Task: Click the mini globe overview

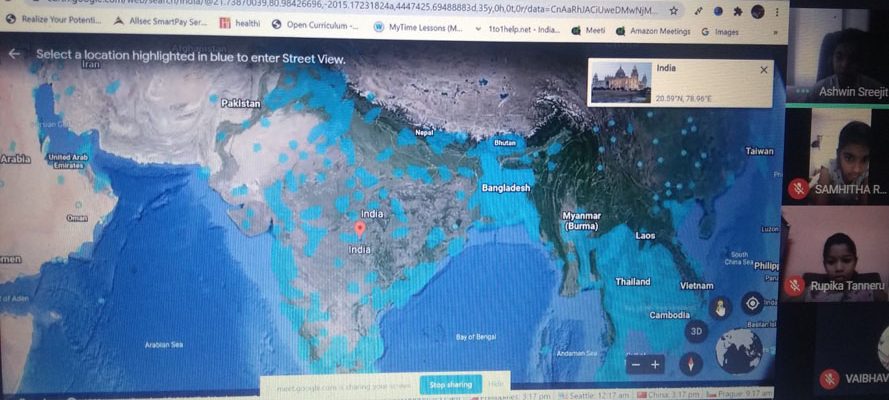Action: coord(738,351)
